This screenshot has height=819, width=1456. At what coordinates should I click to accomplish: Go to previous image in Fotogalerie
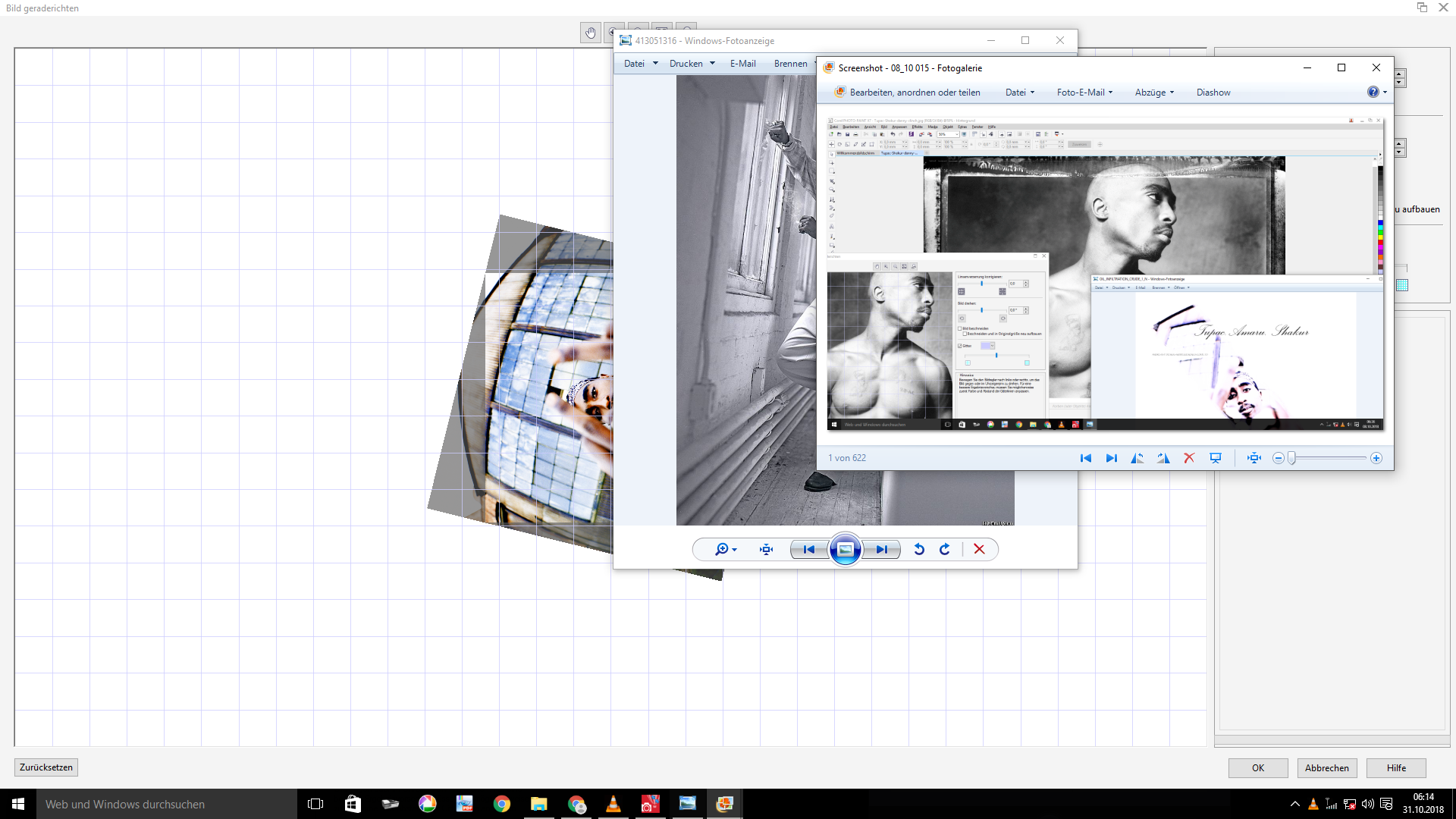pyautogui.click(x=1086, y=458)
